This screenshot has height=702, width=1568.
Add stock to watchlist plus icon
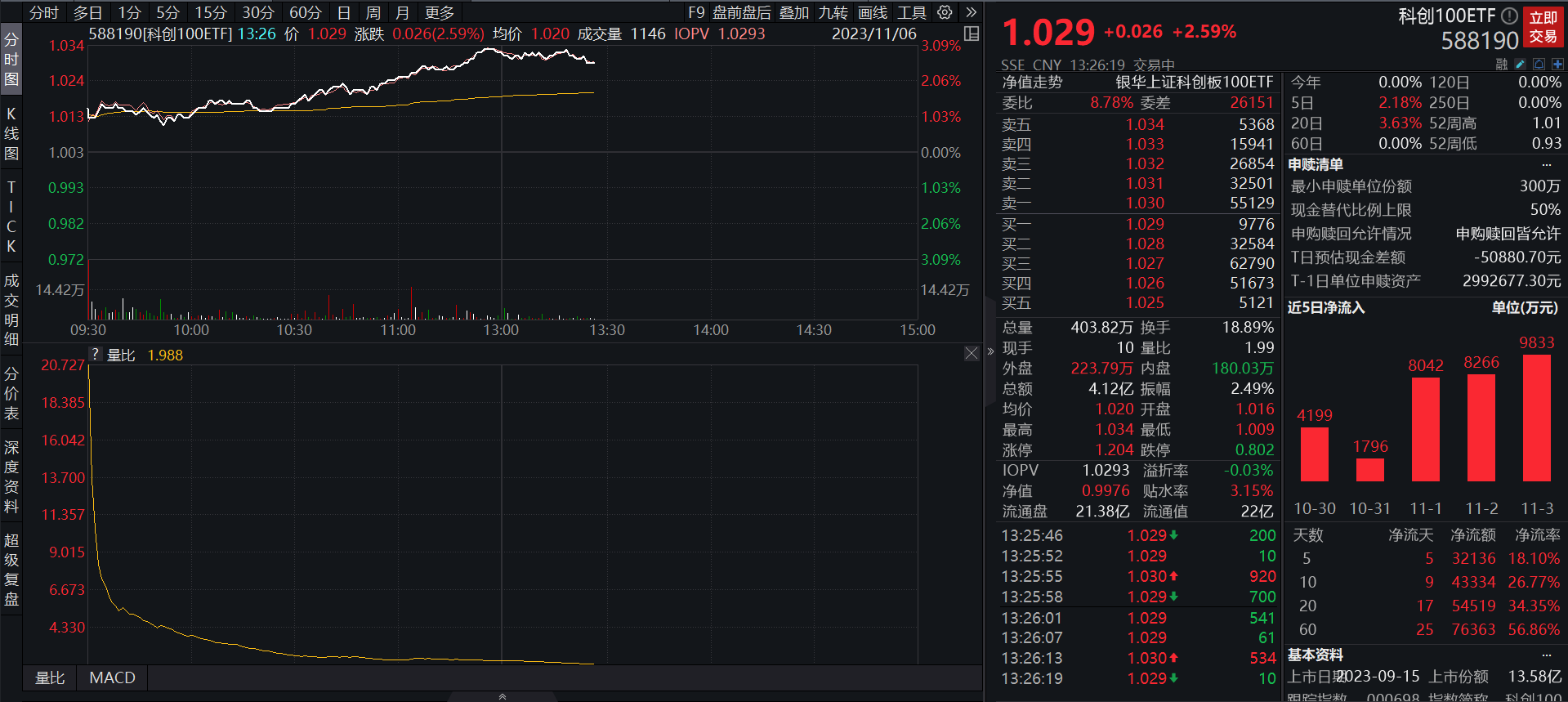coord(1557,64)
